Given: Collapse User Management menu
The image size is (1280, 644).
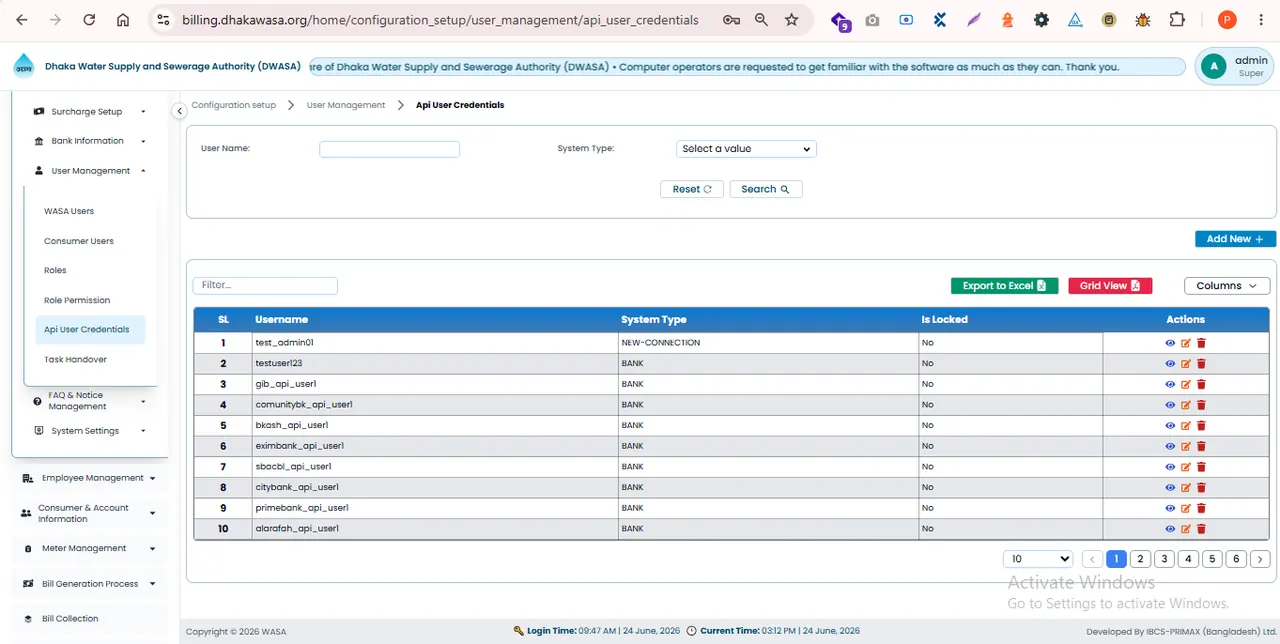Looking at the screenshot, I should (x=90, y=171).
